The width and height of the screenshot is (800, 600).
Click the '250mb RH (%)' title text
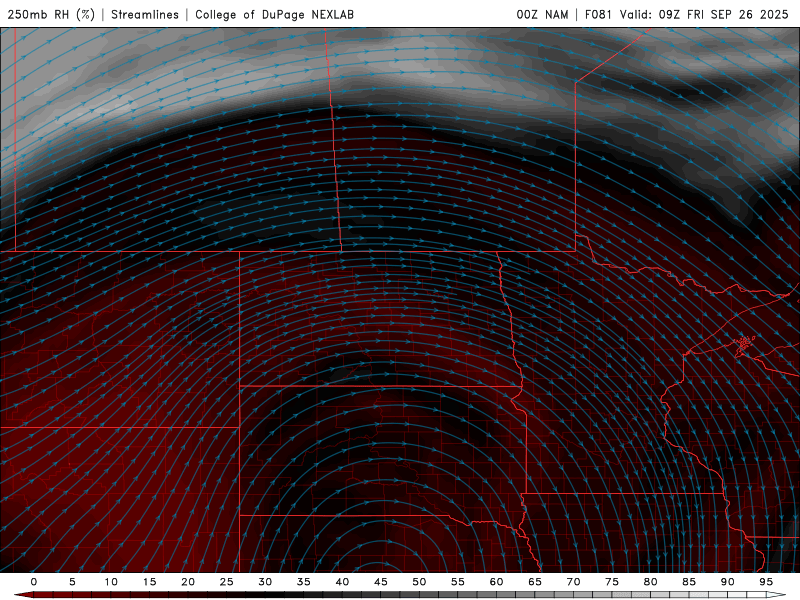(52, 14)
